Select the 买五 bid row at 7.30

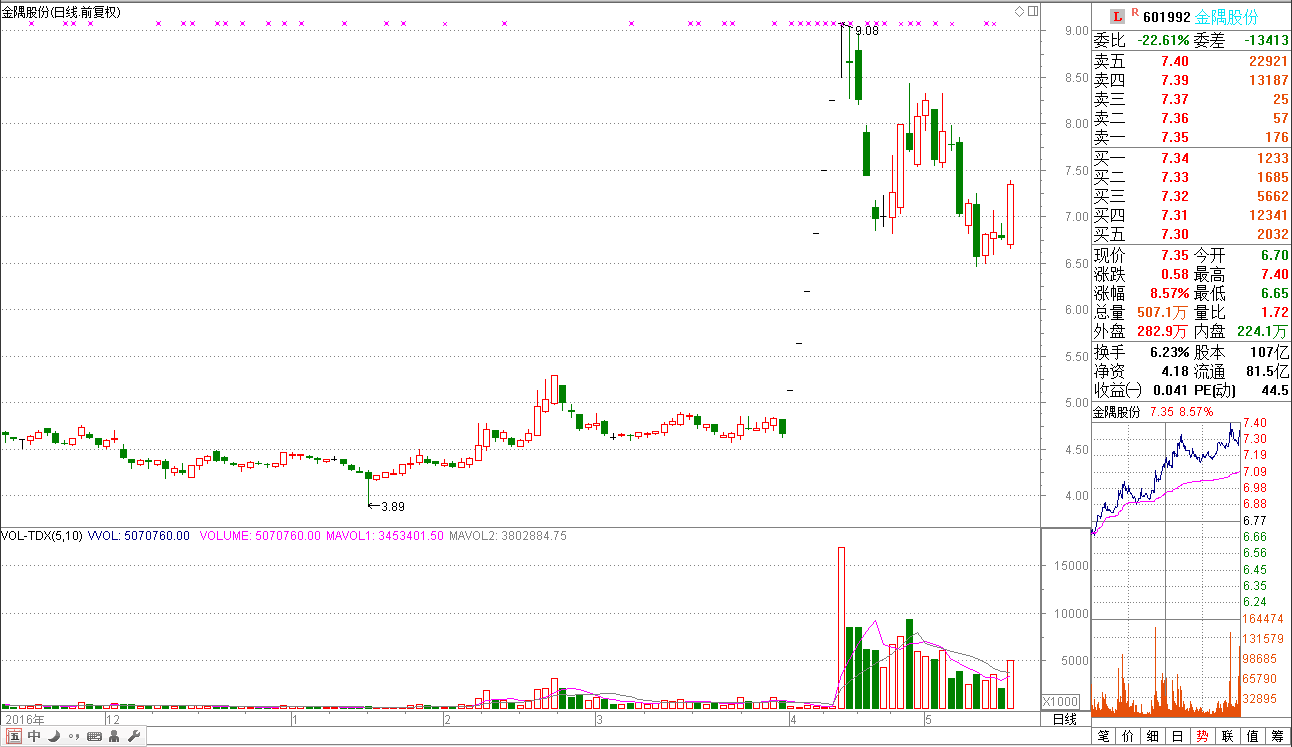click(x=1191, y=234)
